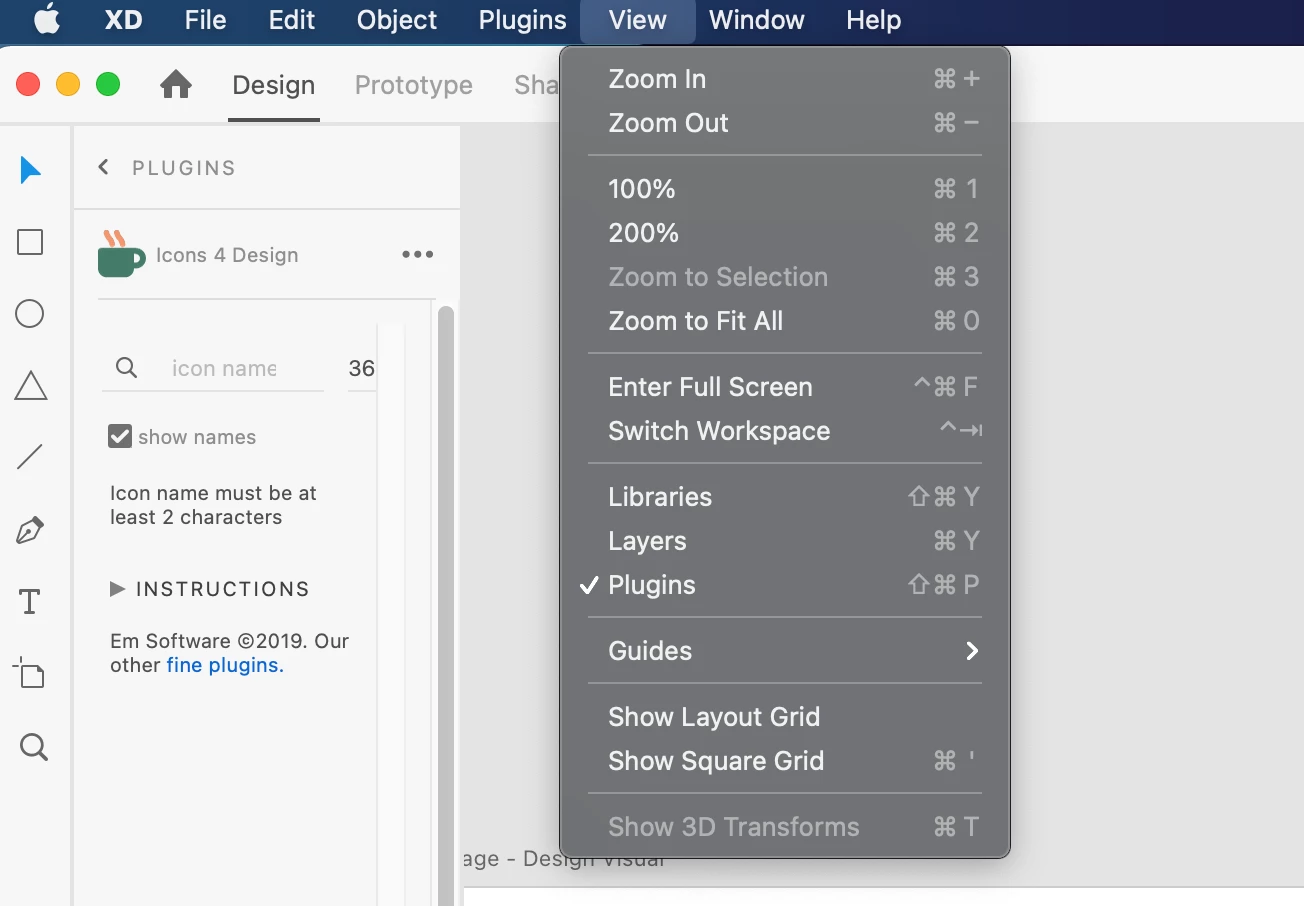
Task: Click the Icons 4 Design coffee cup icon
Action: click(120, 254)
